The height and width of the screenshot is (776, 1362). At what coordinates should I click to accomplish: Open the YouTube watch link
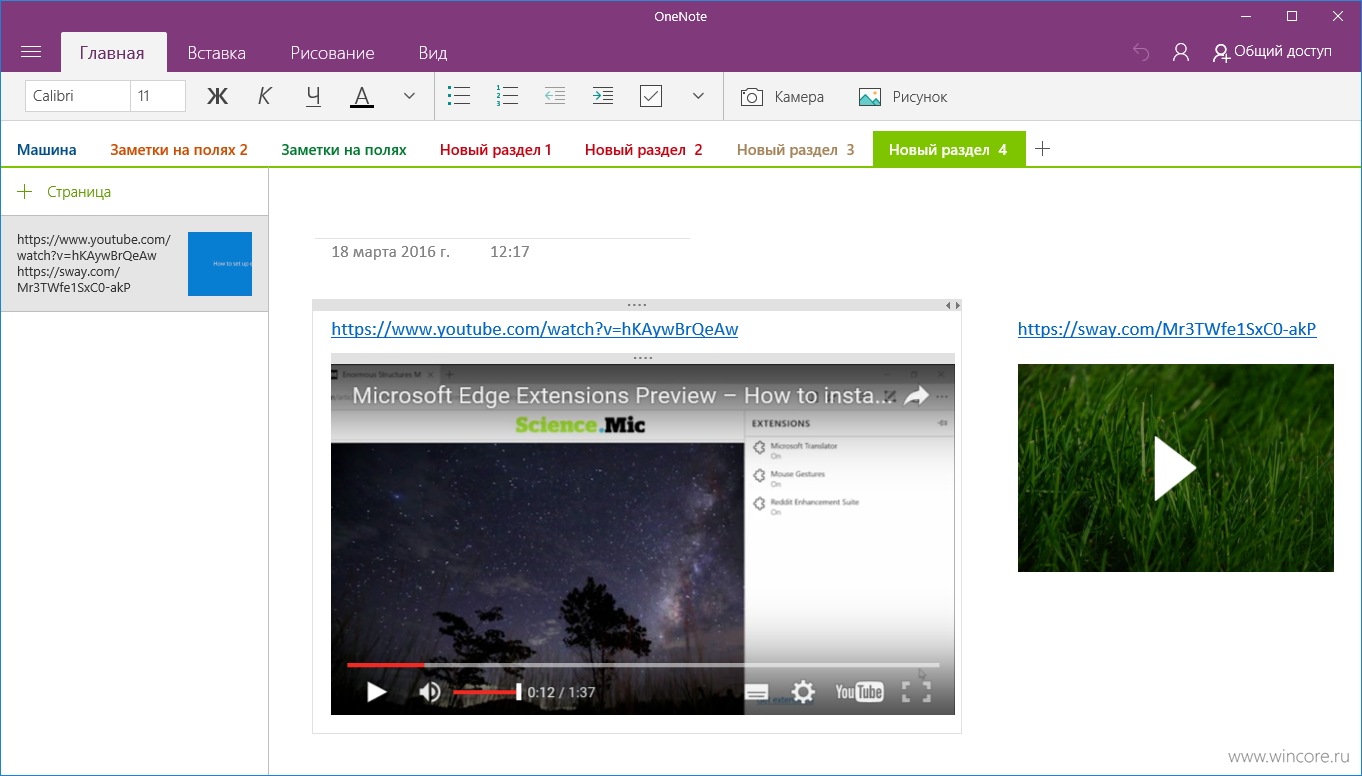pyautogui.click(x=535, y=329)
